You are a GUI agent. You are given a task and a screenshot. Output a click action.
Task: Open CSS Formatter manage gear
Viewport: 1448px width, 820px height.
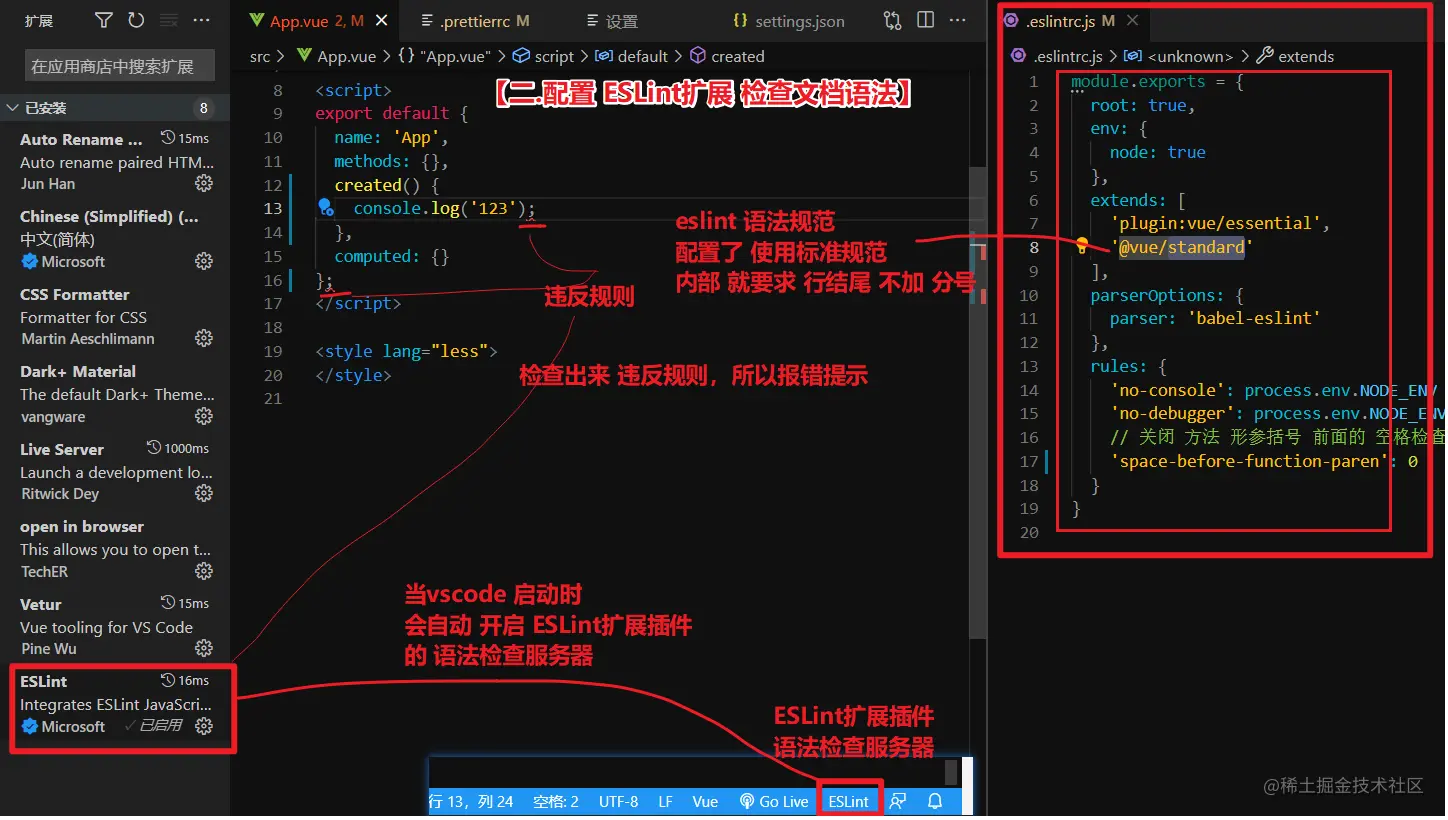point(204,338)
